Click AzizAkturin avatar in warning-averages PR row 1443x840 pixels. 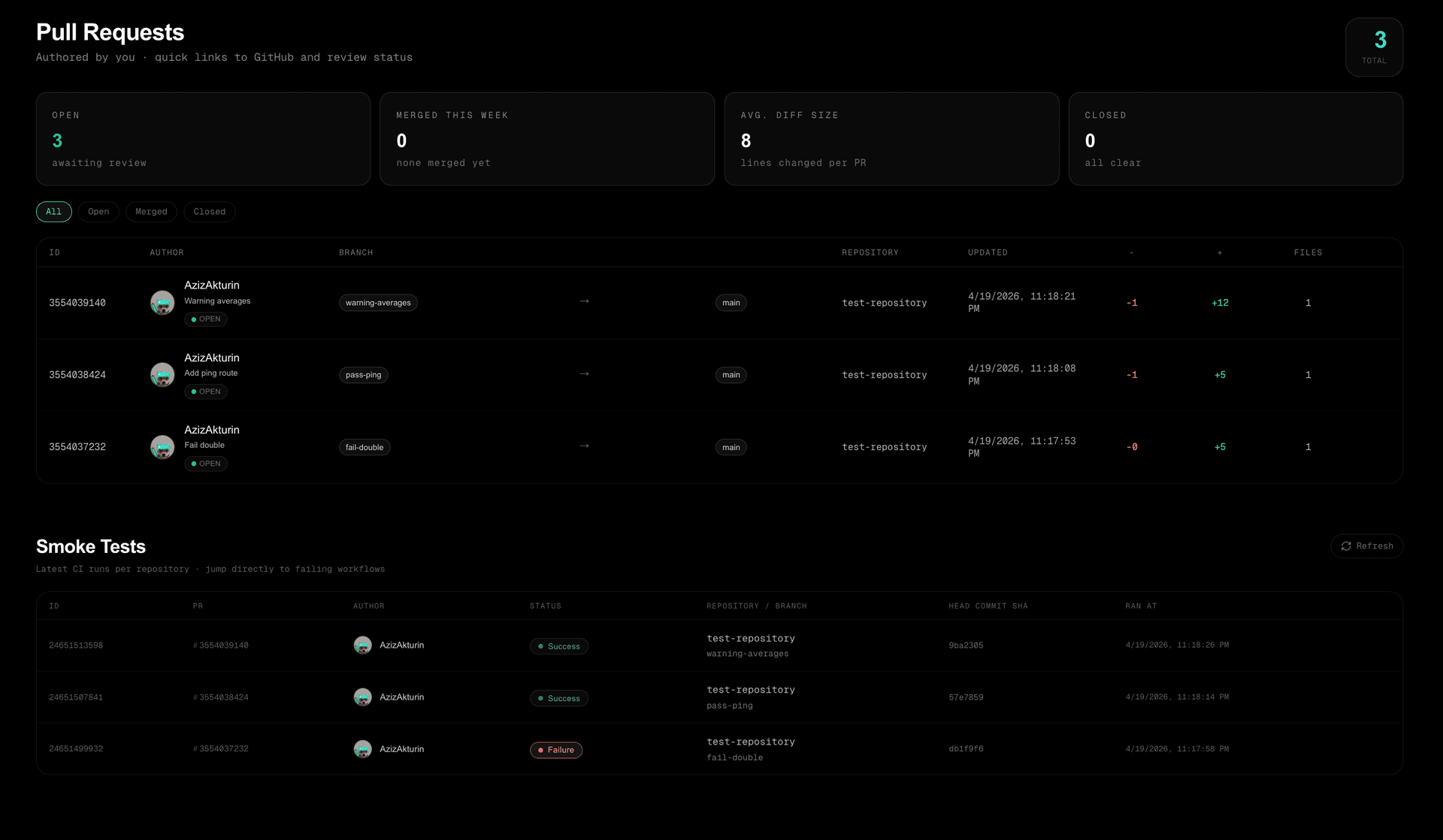(162, 303)
